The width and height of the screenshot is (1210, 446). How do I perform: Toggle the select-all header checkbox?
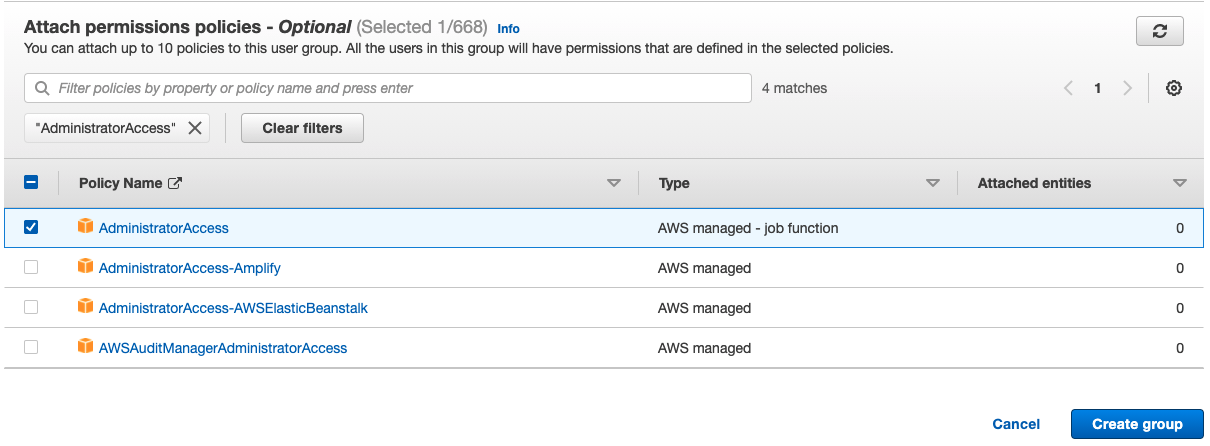(x=31, y=183)
